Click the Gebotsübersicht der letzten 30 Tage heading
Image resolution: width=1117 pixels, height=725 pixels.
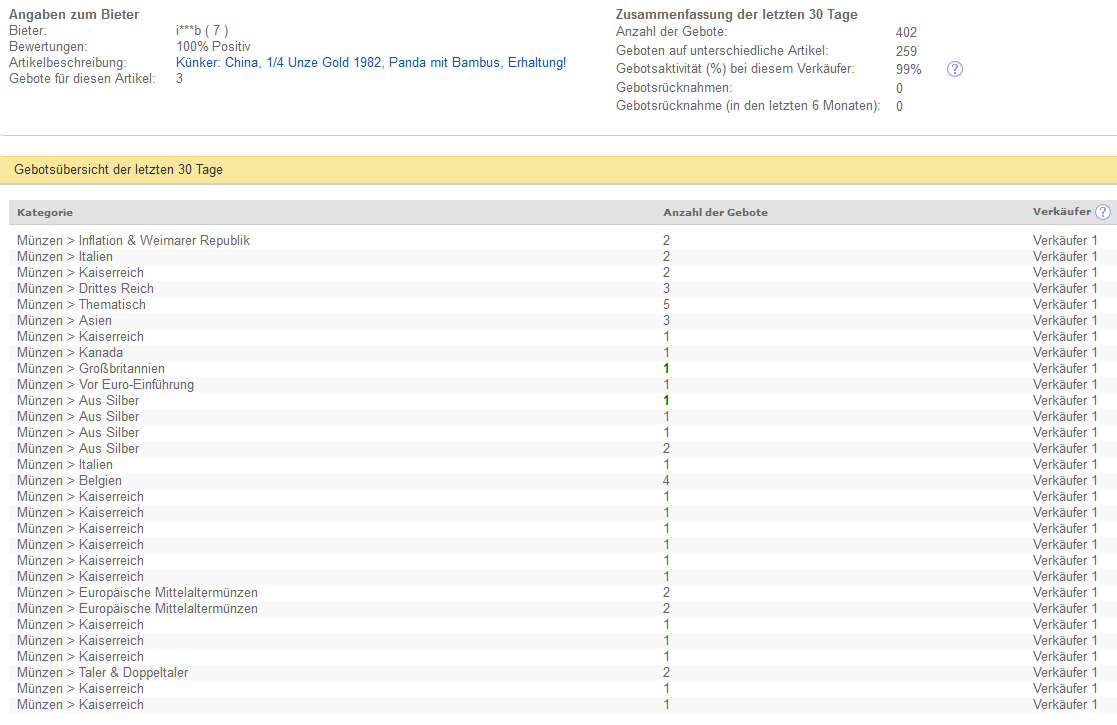click(x=118, y=170)
